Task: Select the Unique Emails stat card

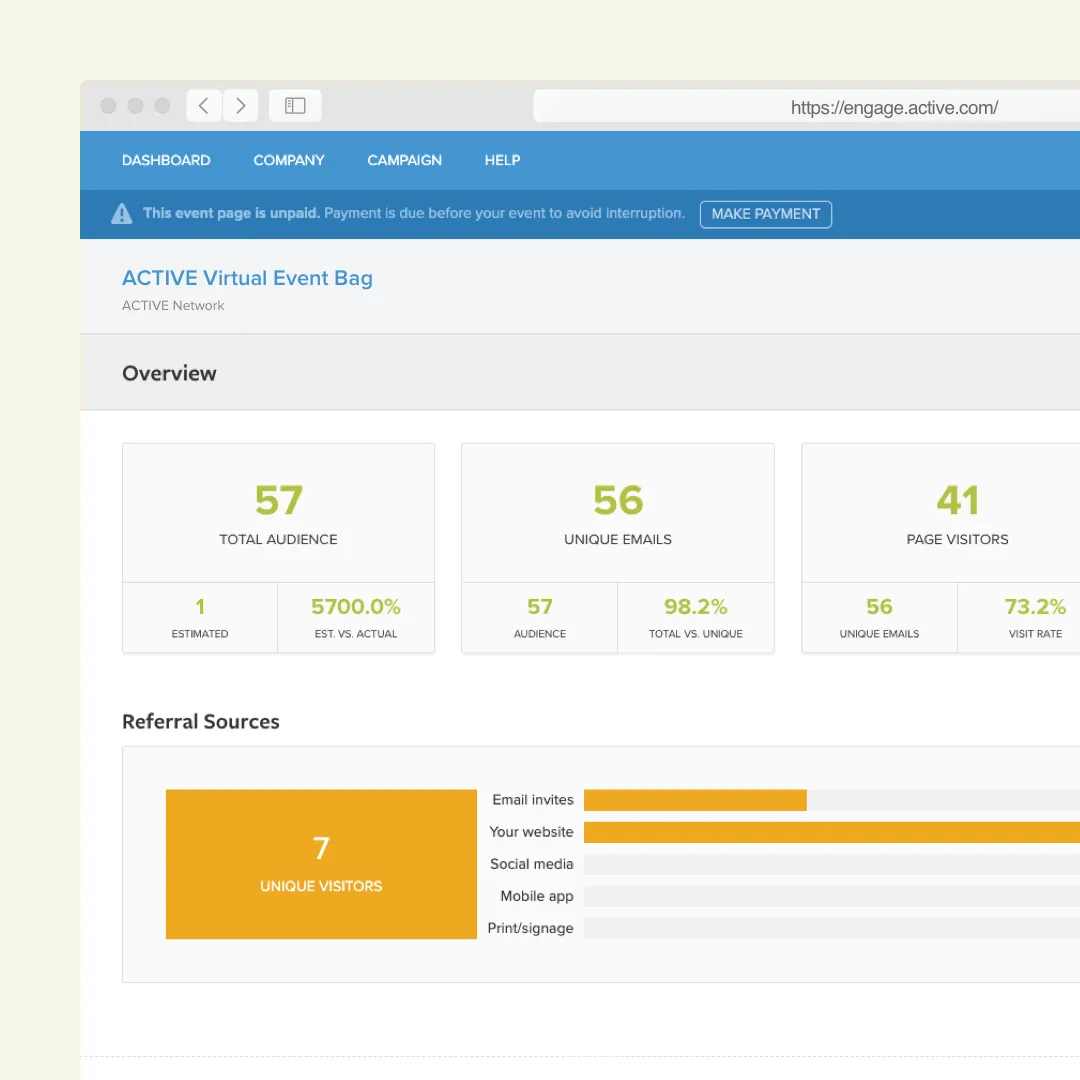Action: (x=617, y=514)
